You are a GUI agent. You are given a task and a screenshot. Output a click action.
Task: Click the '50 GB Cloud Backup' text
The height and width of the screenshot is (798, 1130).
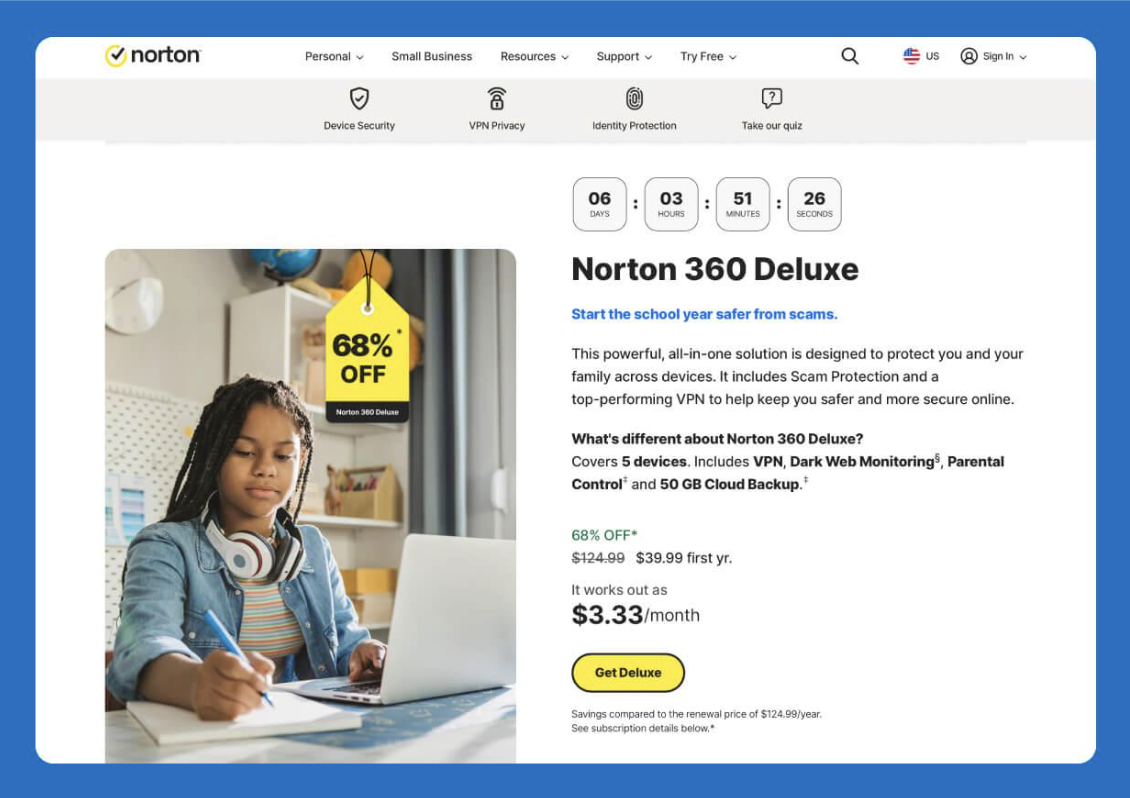click(729, 484)
